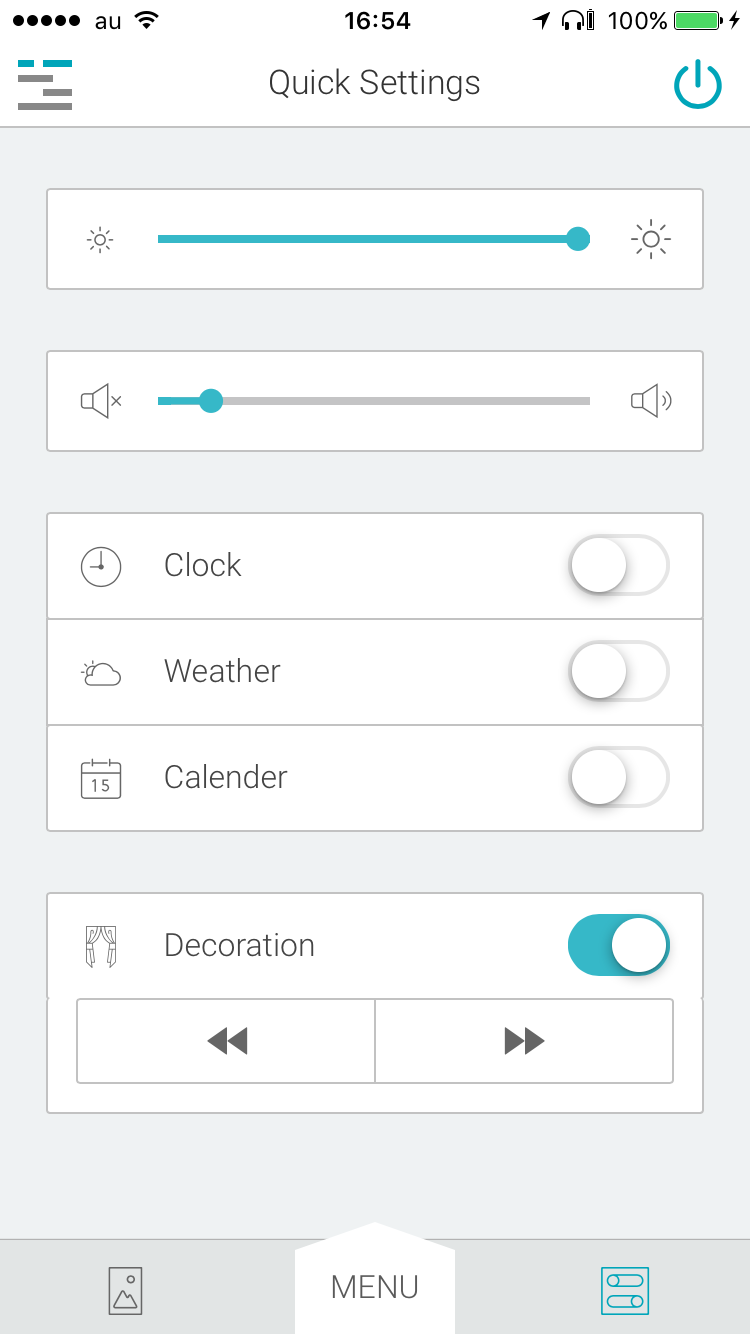Go to previous decoration with rewind button
750x1334 pixels.
point(227,1042)
